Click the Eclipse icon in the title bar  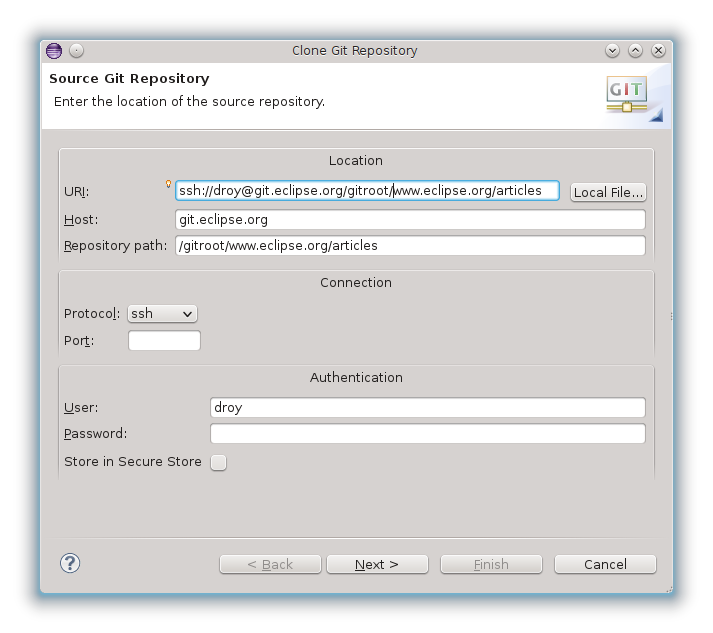click(x=54, y=50)
